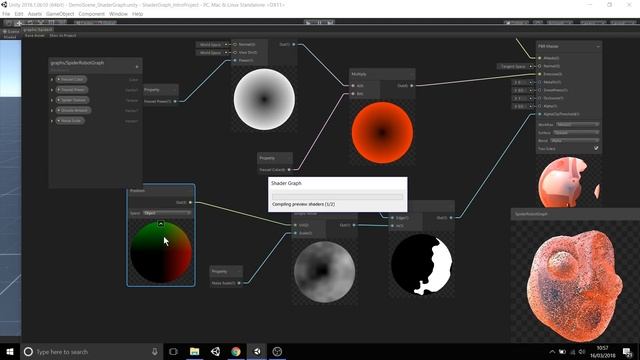Click the Step node Edge(1) input port

[x=392, y=218]
